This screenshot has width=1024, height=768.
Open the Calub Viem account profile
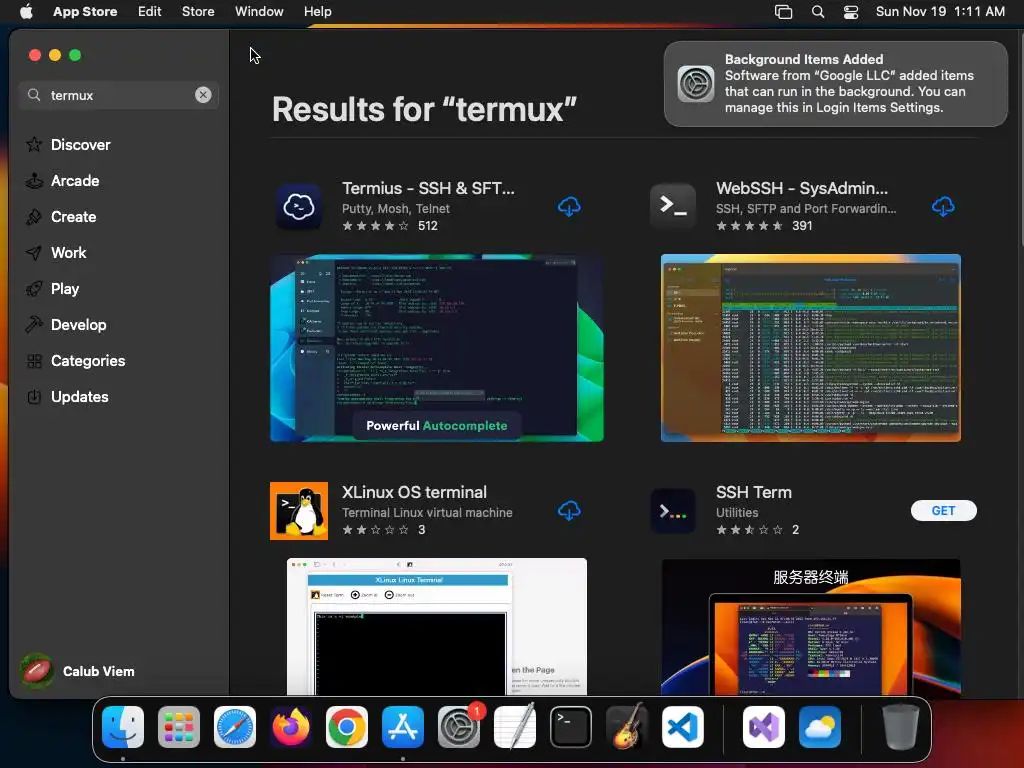pos(77,671)
